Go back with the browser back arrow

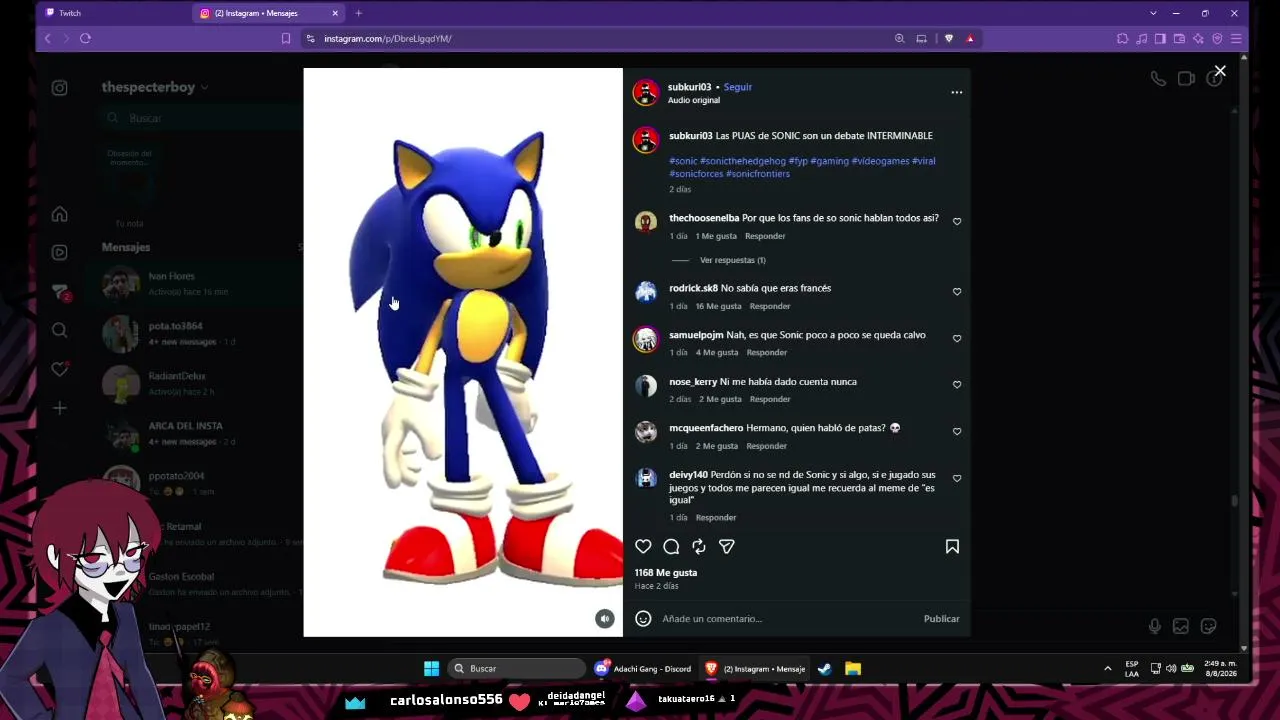pos(47,39)
